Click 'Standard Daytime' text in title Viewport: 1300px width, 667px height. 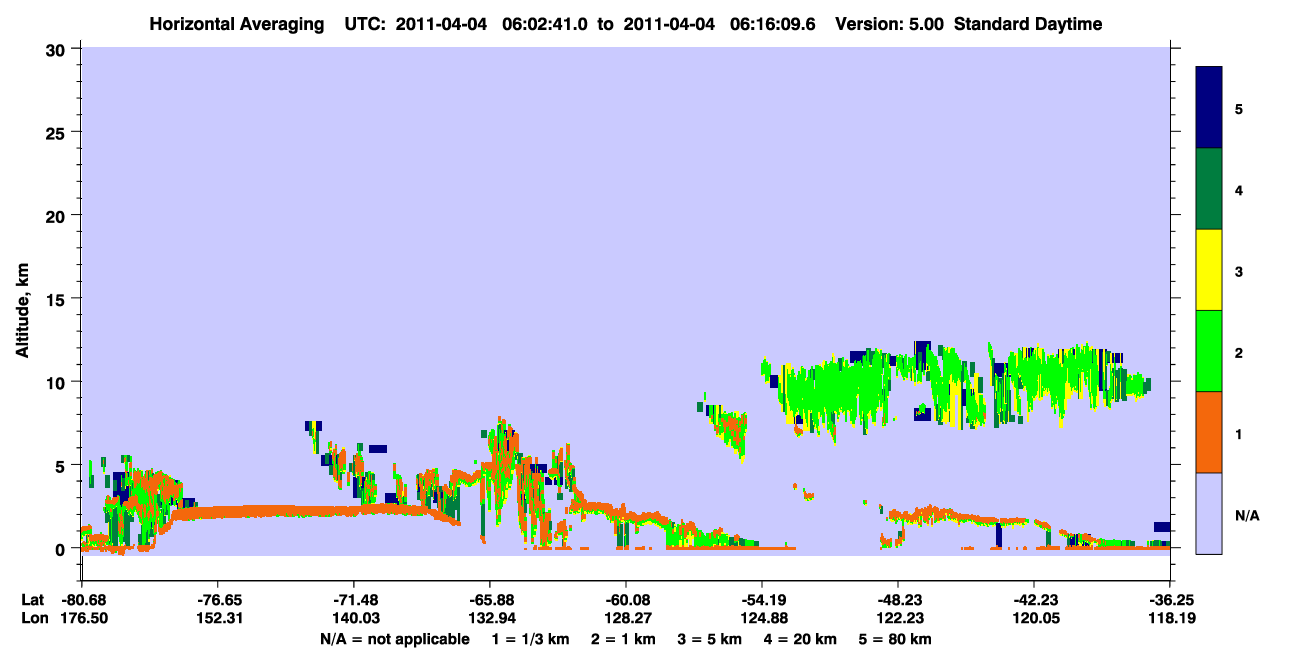pos(1029,24)
